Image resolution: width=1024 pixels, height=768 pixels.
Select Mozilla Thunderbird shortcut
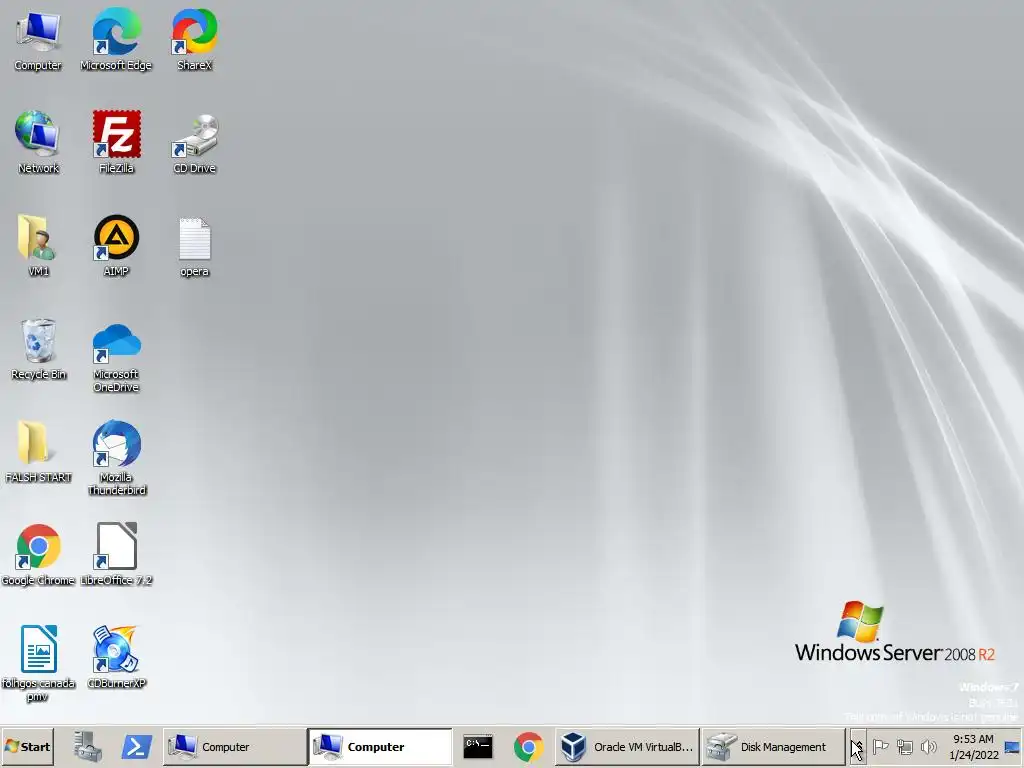(116, 458)
